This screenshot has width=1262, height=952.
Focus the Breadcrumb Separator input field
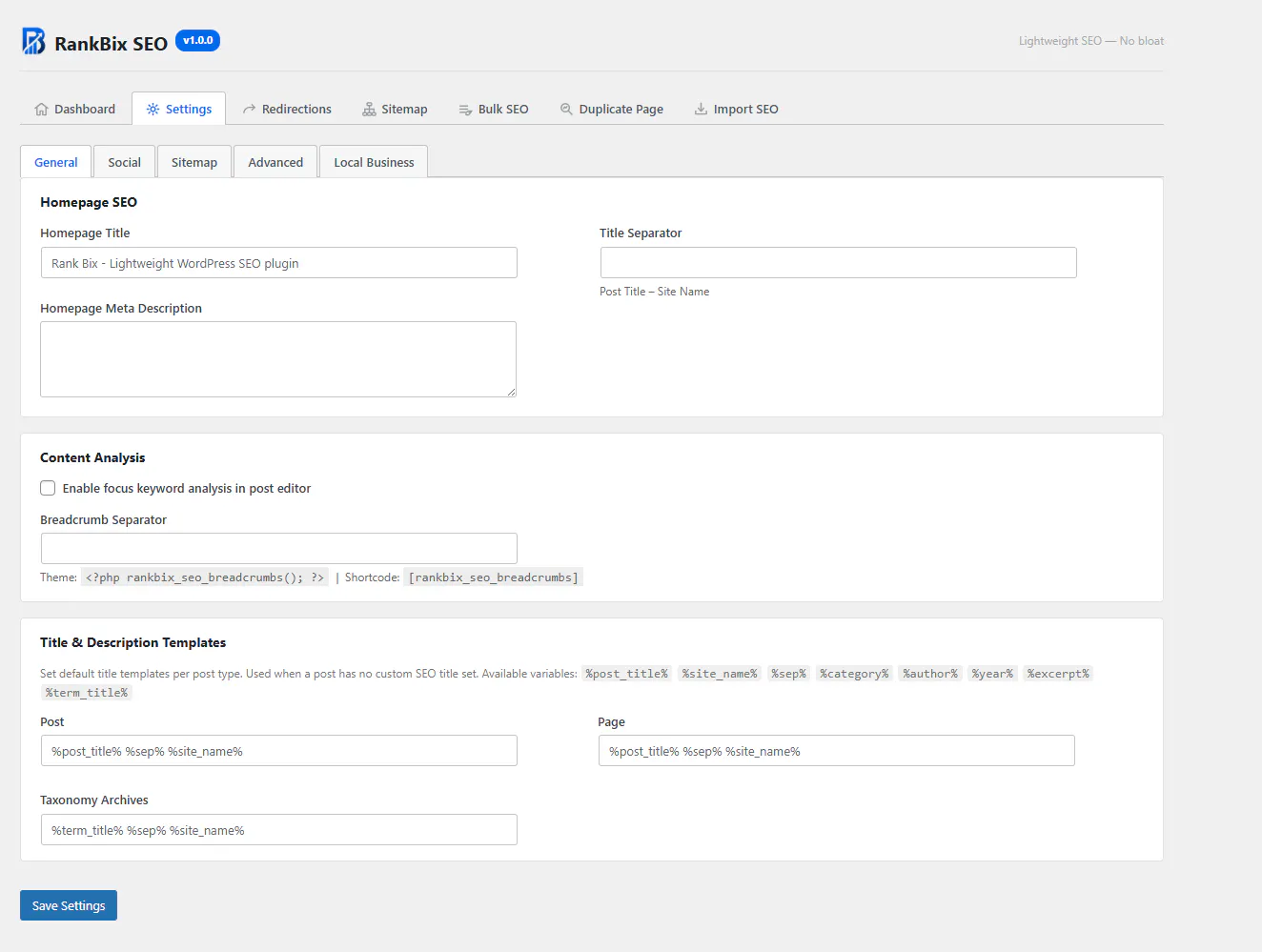[x=279, y=549]
